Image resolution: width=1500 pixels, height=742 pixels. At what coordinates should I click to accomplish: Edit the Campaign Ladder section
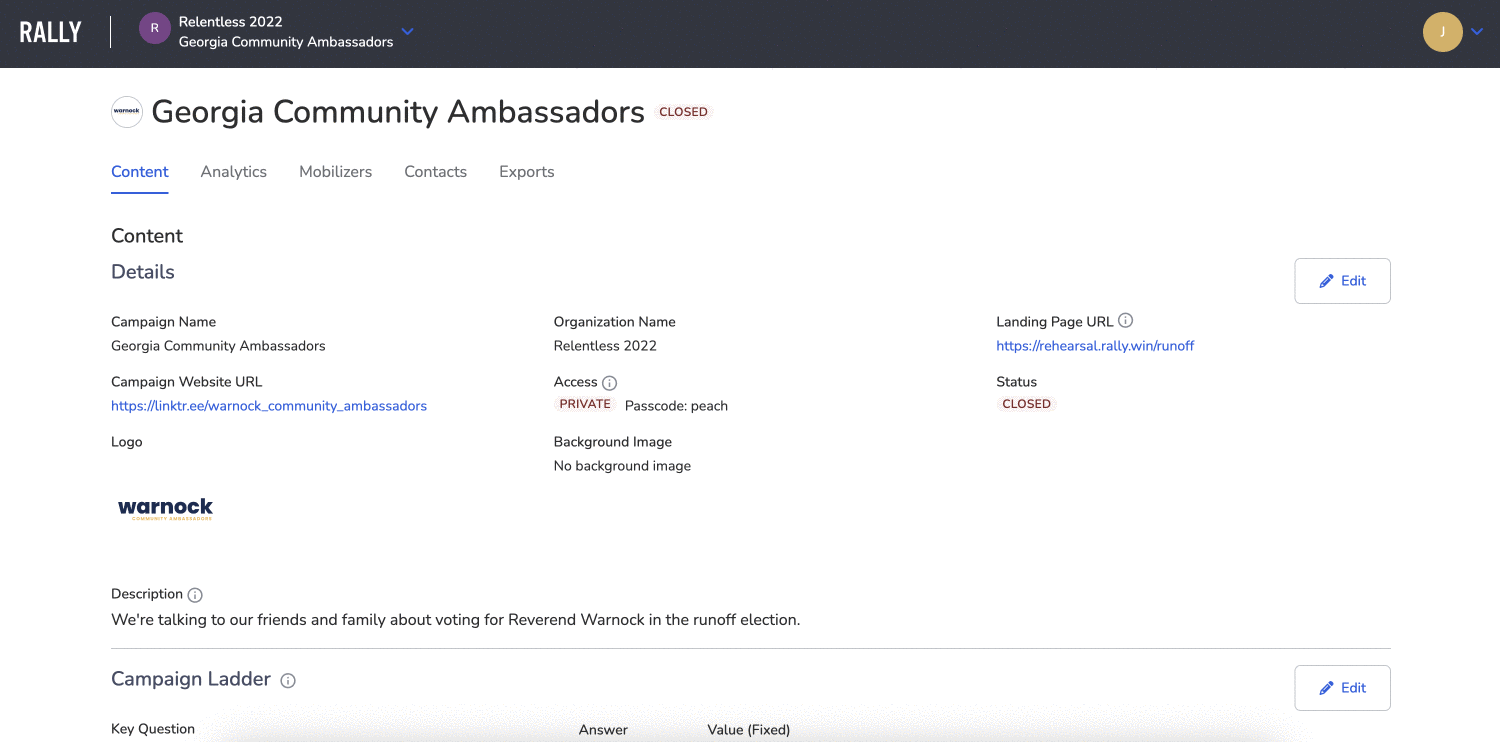pyautogui.click(x=1342, y=688)
